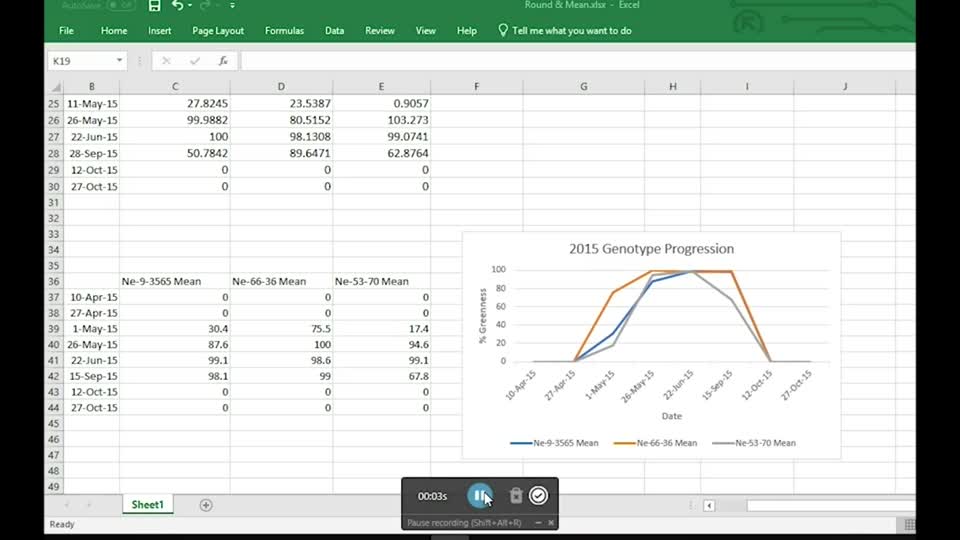The height and width of the screenshot is (540, 960).
Task: Open the Formulas tab
Action: (284, 31)
